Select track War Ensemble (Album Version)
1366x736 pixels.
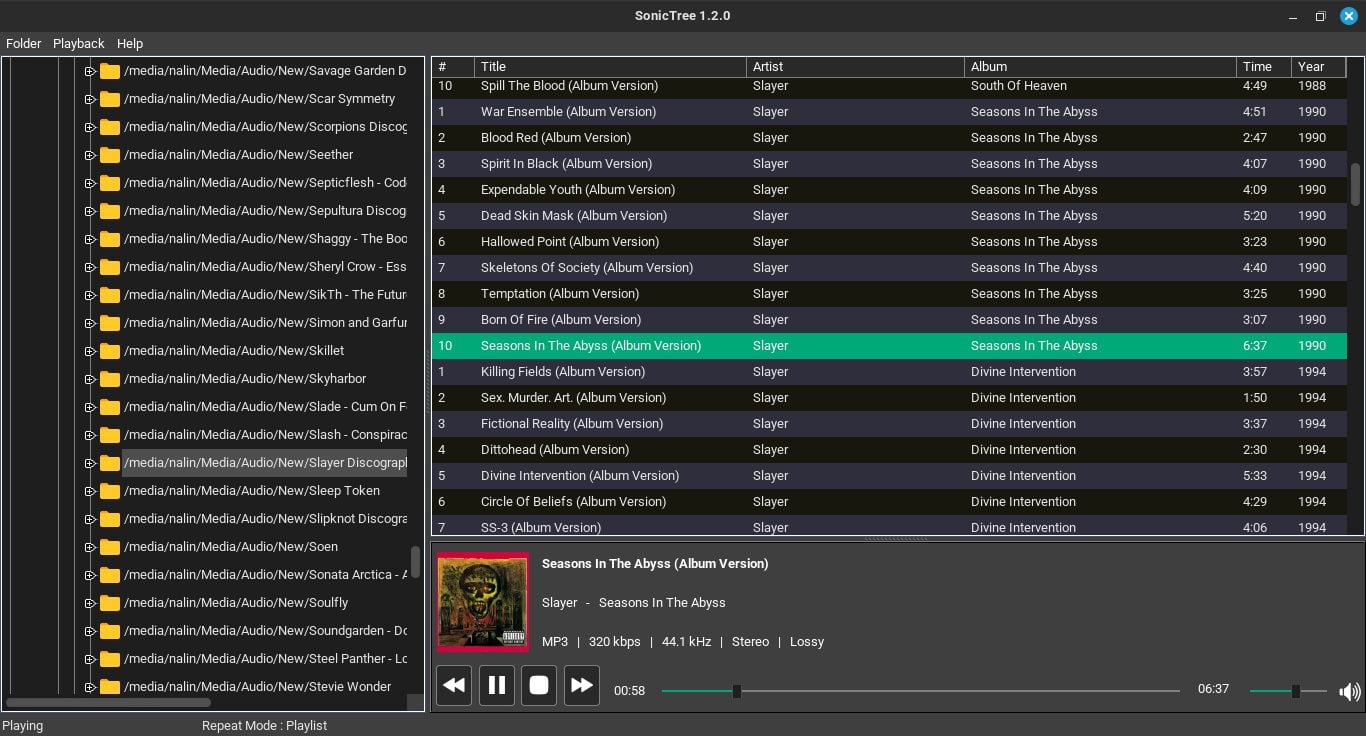pos(890,112)
